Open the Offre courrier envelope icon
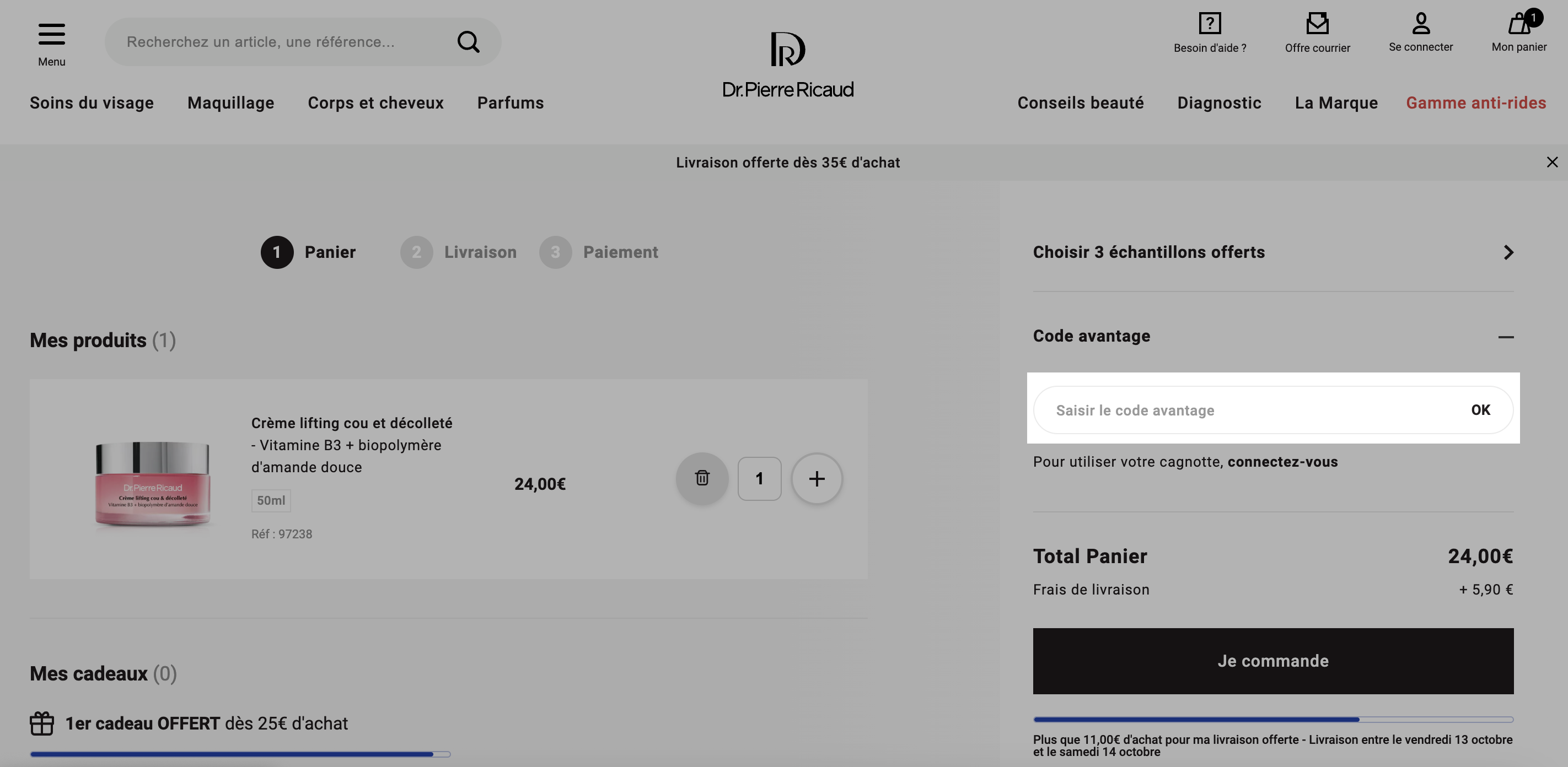The width and height of the screenshot is (1568, 767). point(1317,23)
